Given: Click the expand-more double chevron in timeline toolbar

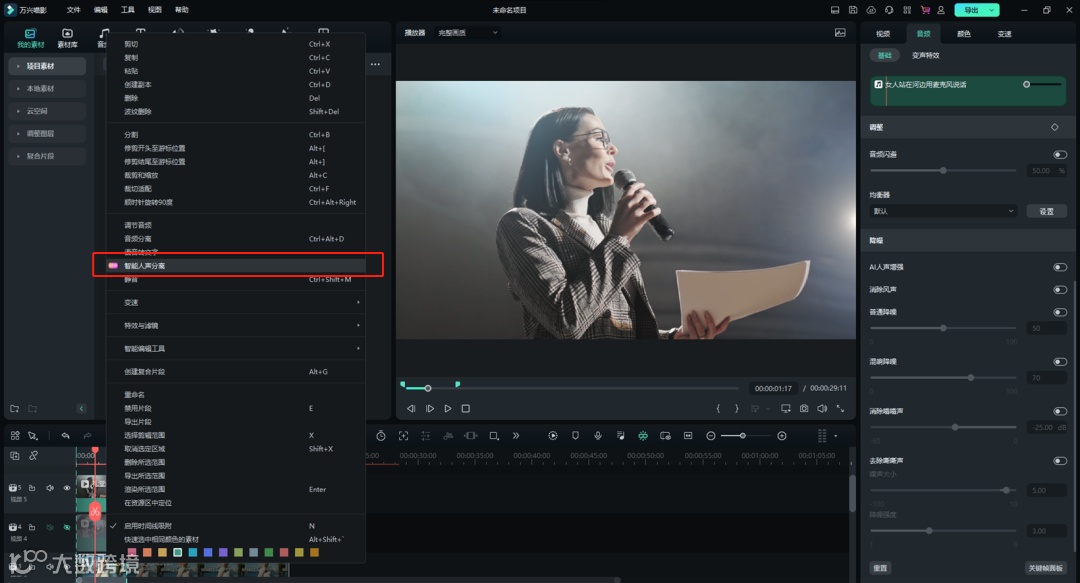Looking at the screenshot, I should 516,436.
